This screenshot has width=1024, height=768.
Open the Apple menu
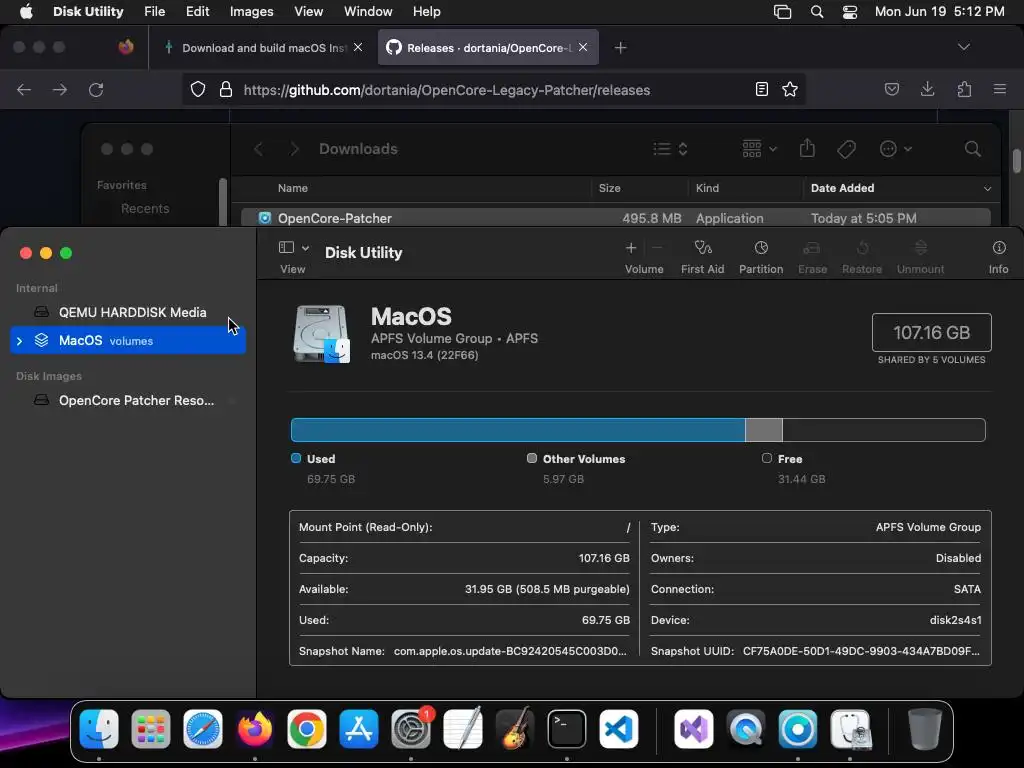[x=26, y=12]
